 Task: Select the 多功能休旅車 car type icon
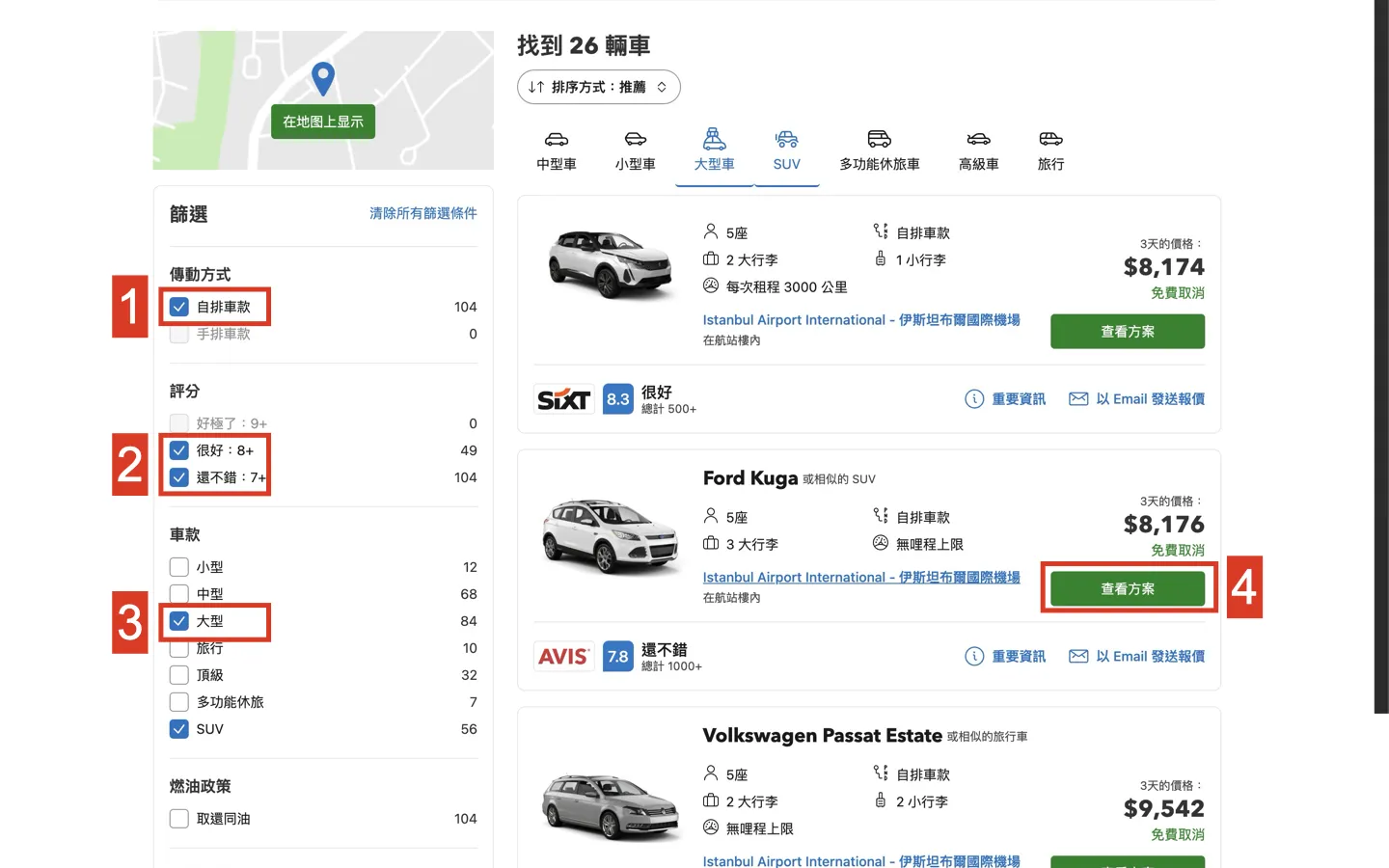880,140
